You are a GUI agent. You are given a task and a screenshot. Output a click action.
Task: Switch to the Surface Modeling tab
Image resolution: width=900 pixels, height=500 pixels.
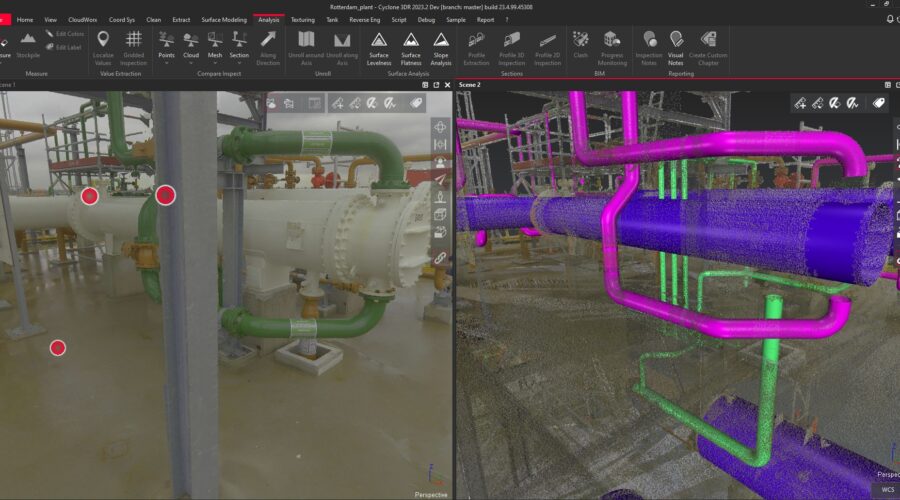(222, 19)
